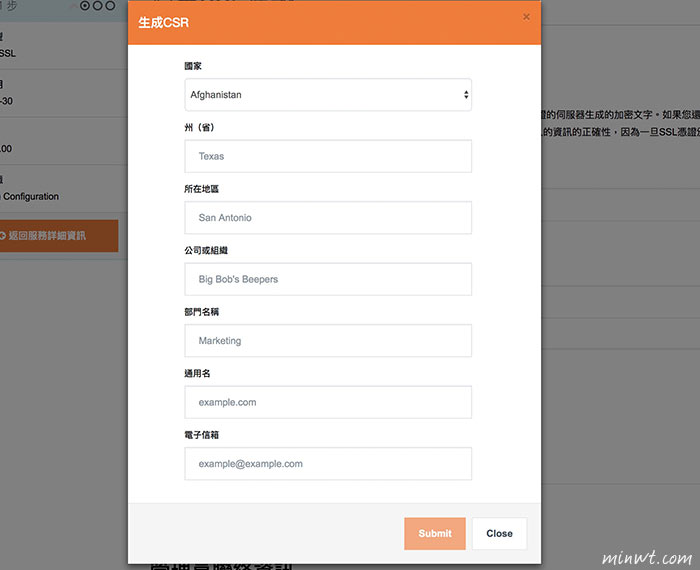Click the Close button in the dialog footer

[500, 533]
